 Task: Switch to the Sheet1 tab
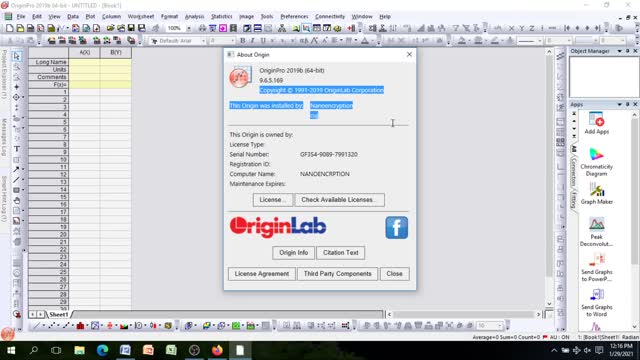[x=59, y=314]
